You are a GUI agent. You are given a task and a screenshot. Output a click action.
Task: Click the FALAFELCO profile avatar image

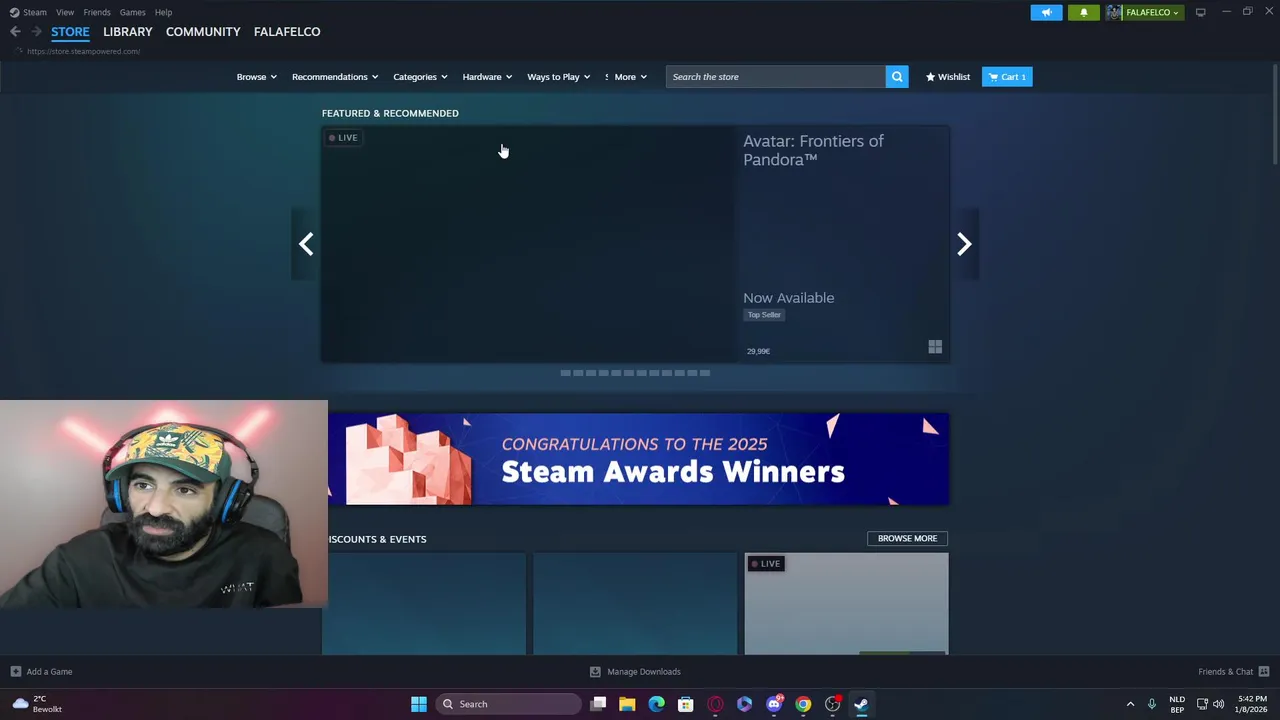coord(1113,12)
